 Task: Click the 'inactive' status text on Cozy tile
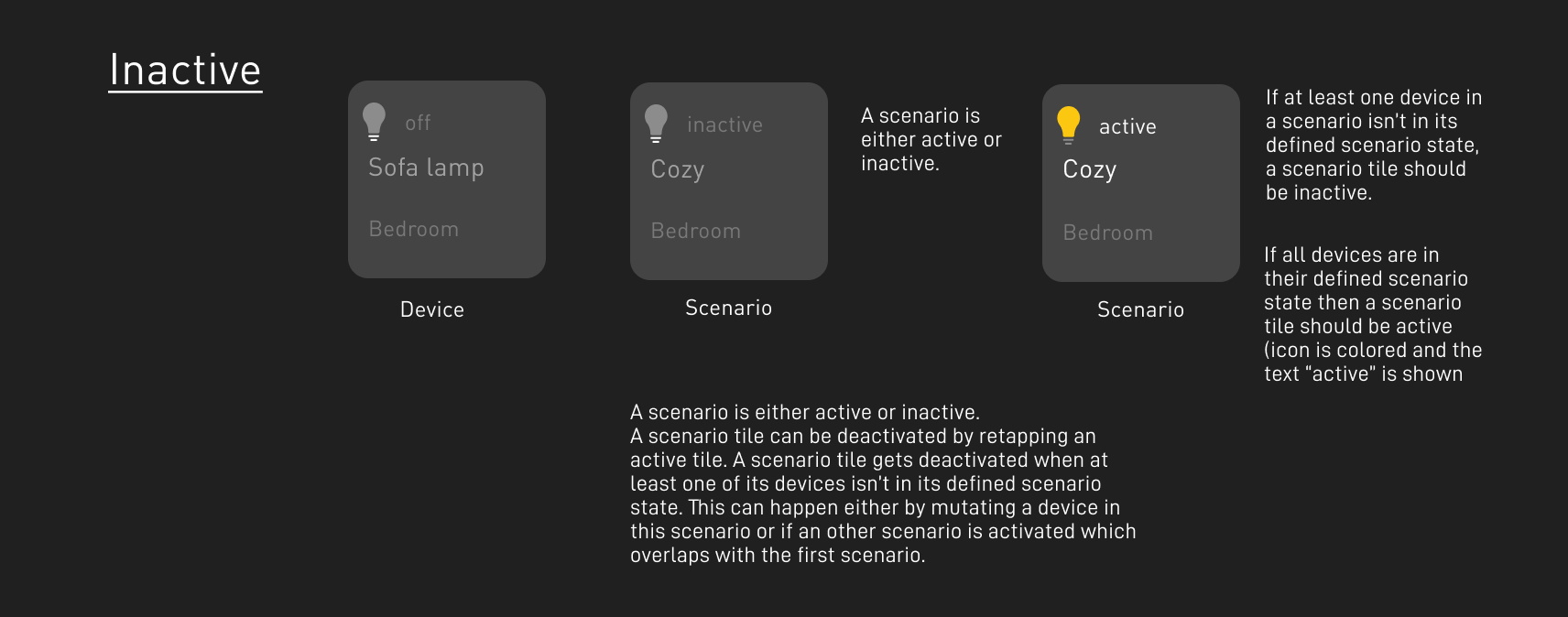[x=724, y=124]
